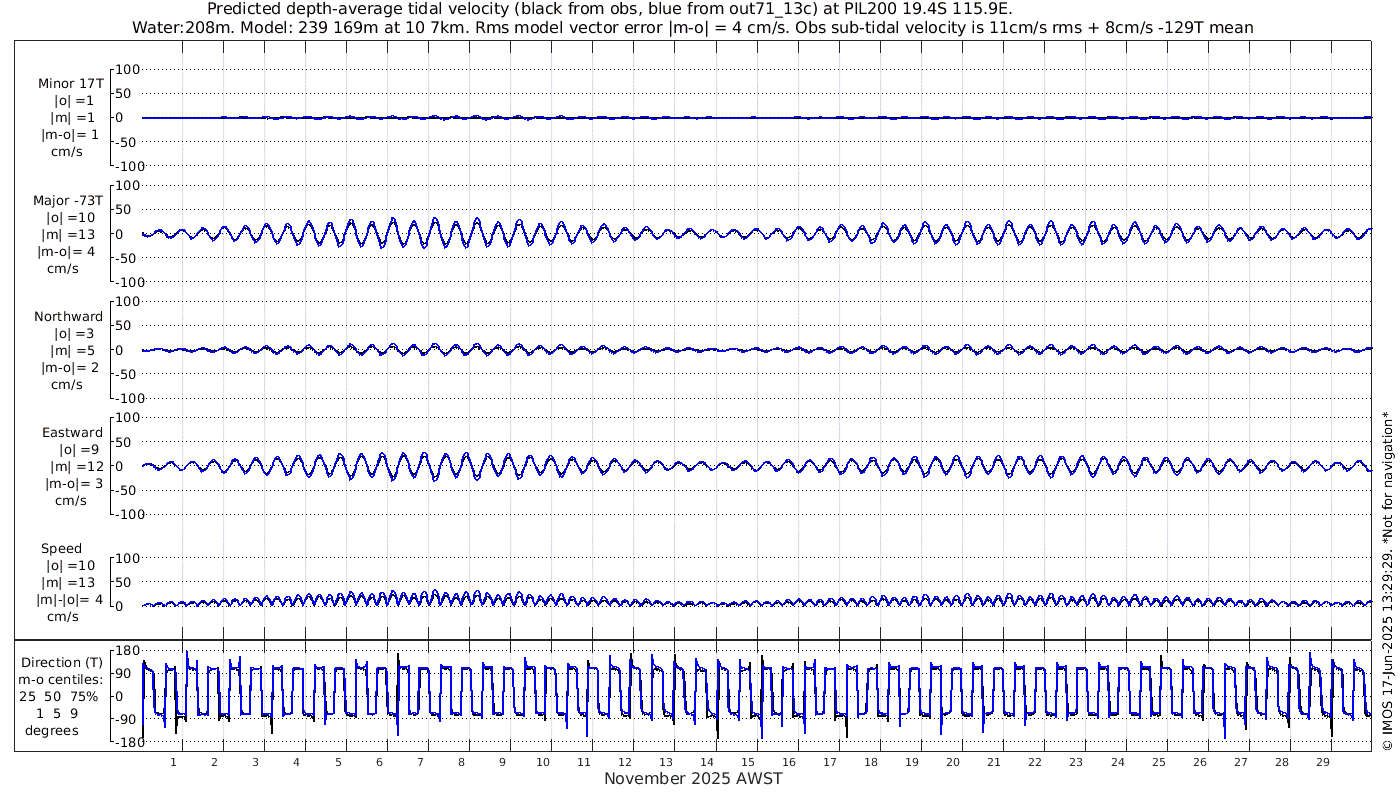
Task: Select the subtitle line starting "Water:208m. Model:"
Action: (692, 27)
